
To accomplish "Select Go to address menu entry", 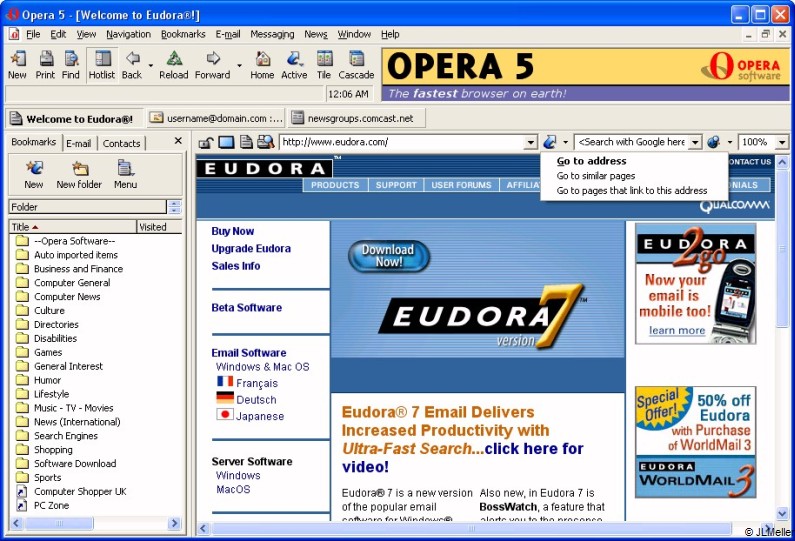I will 591,161.
